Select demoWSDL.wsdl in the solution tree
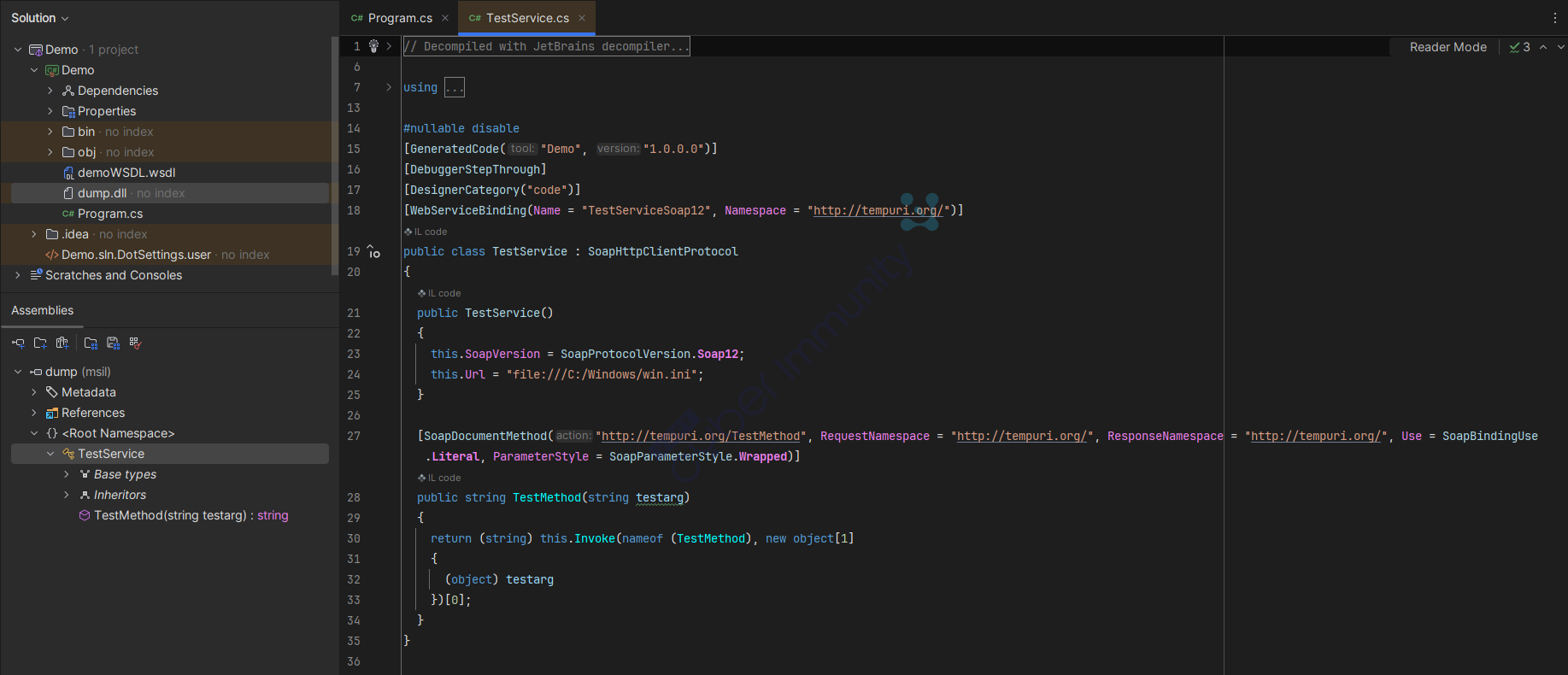Image resolution: width=1568 pixels, height=675 pixels. coord(126,173)
